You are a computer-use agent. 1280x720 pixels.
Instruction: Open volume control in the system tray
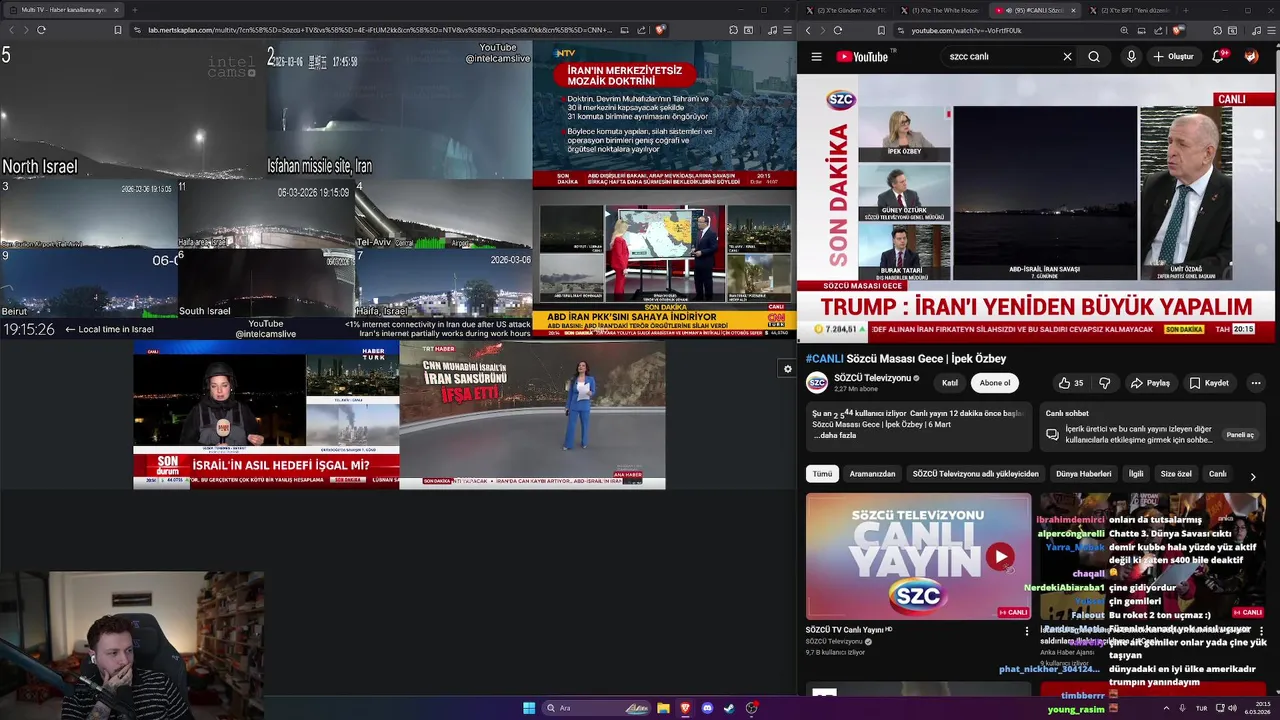[1231, 708]
